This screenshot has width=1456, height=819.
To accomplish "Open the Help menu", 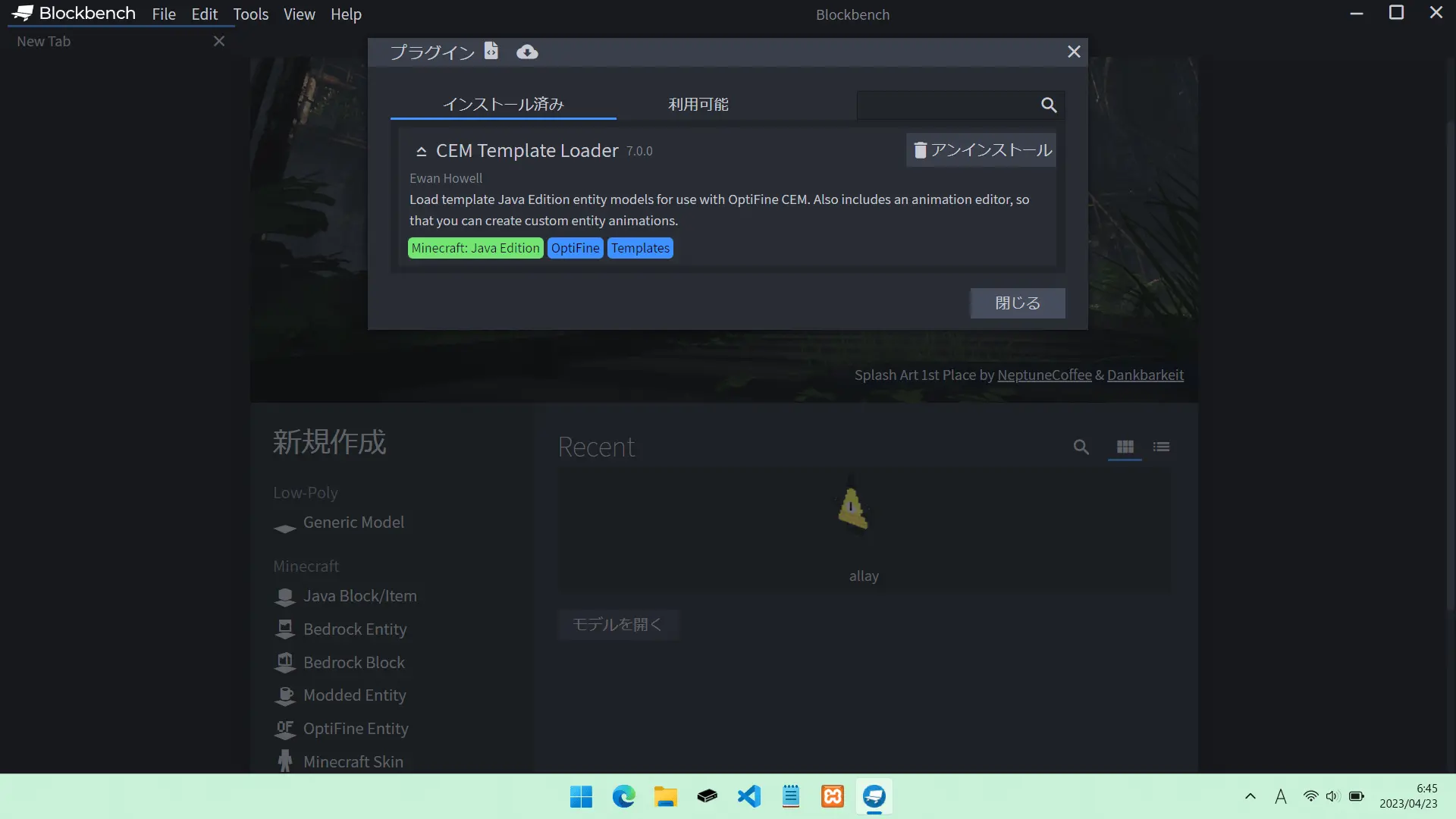I will tap(346, 14).
